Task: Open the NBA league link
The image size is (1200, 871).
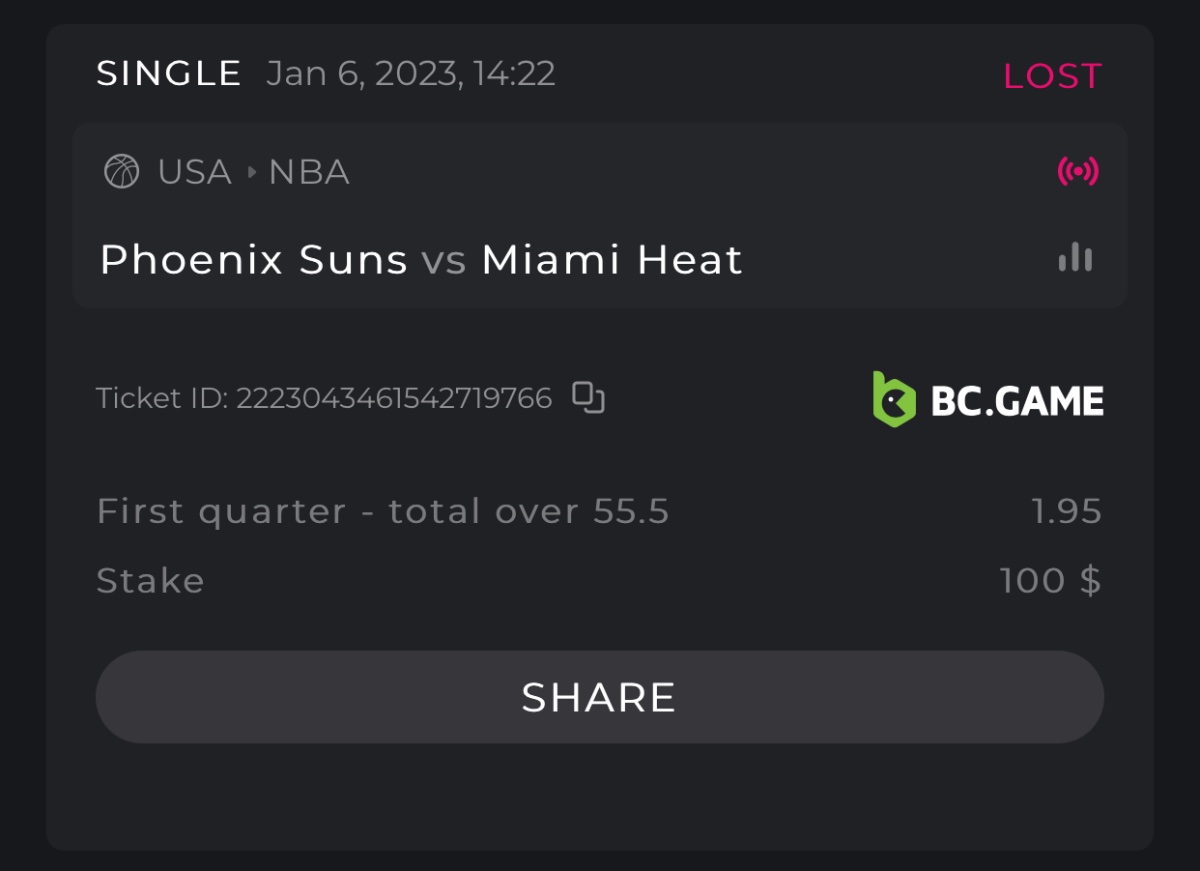Action: point(309,172)
